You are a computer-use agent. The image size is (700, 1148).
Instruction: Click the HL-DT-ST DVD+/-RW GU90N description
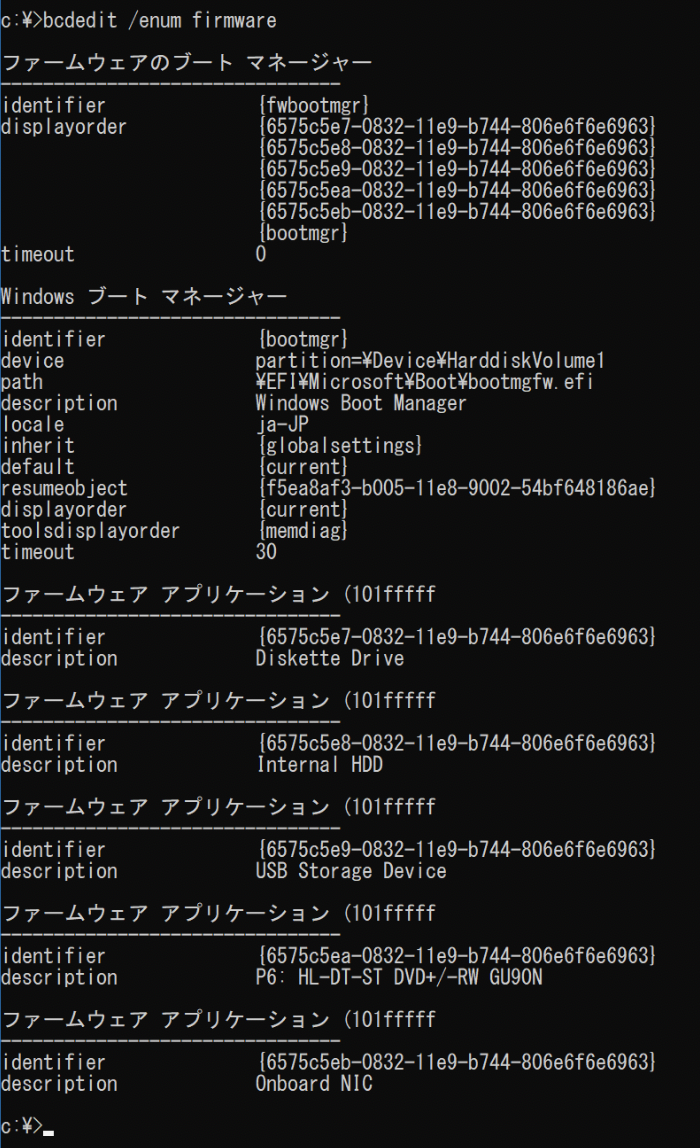pos(399,977)
